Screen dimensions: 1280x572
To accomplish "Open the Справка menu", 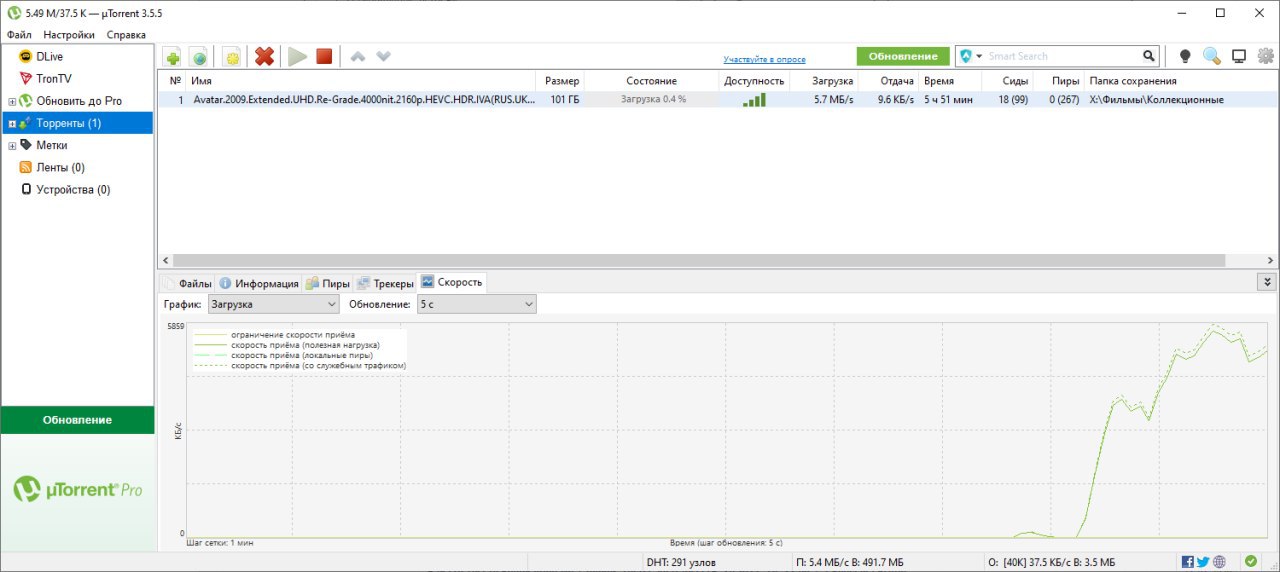I will tap(126, 34).
